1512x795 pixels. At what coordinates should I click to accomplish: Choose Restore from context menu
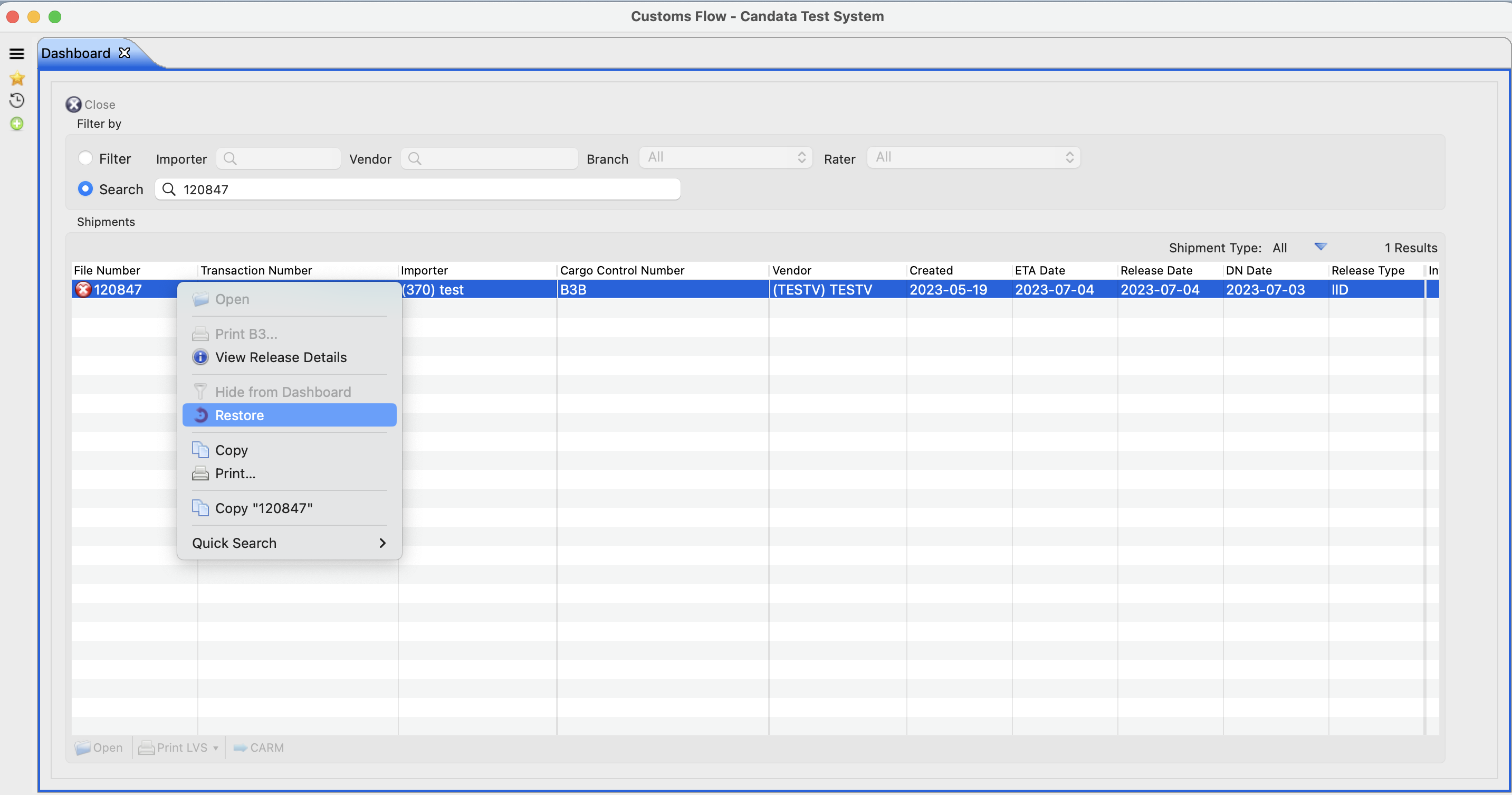pyautogui.click(x=290, y=415)
